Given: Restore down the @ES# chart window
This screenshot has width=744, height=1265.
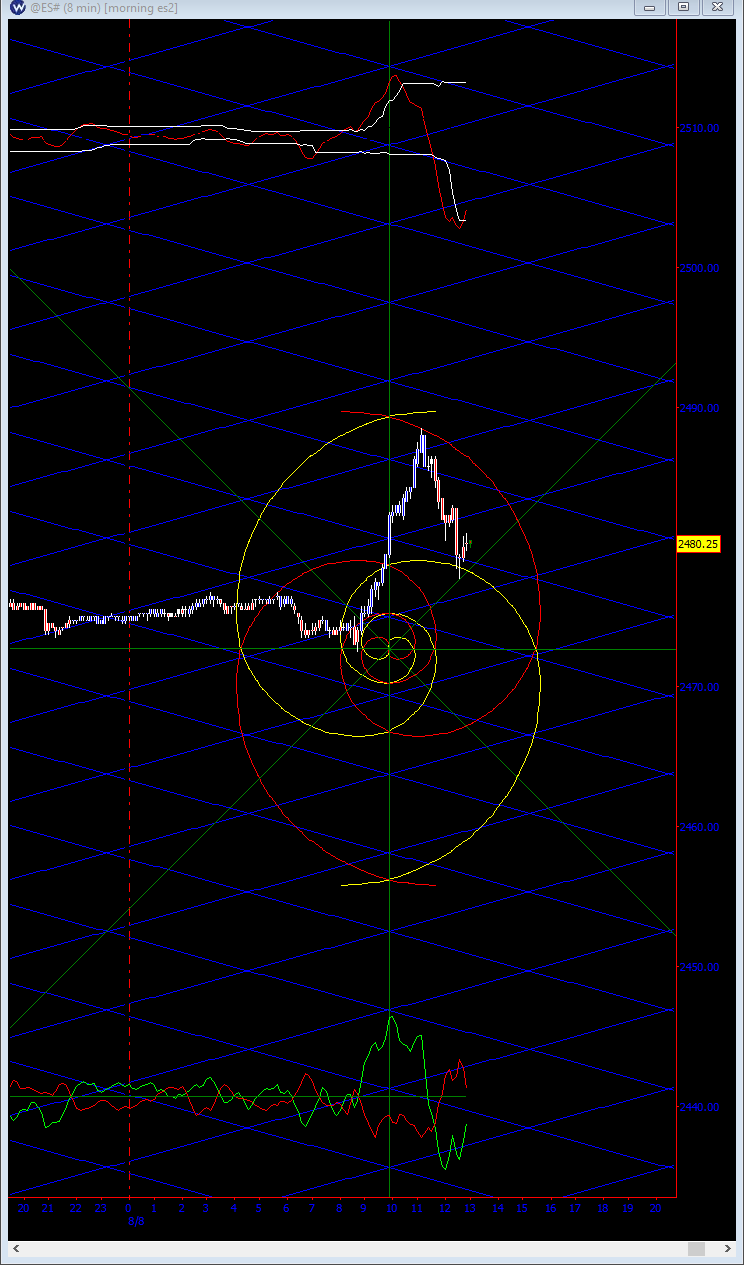Looking at the screenshot, I should tap(684, 7).
